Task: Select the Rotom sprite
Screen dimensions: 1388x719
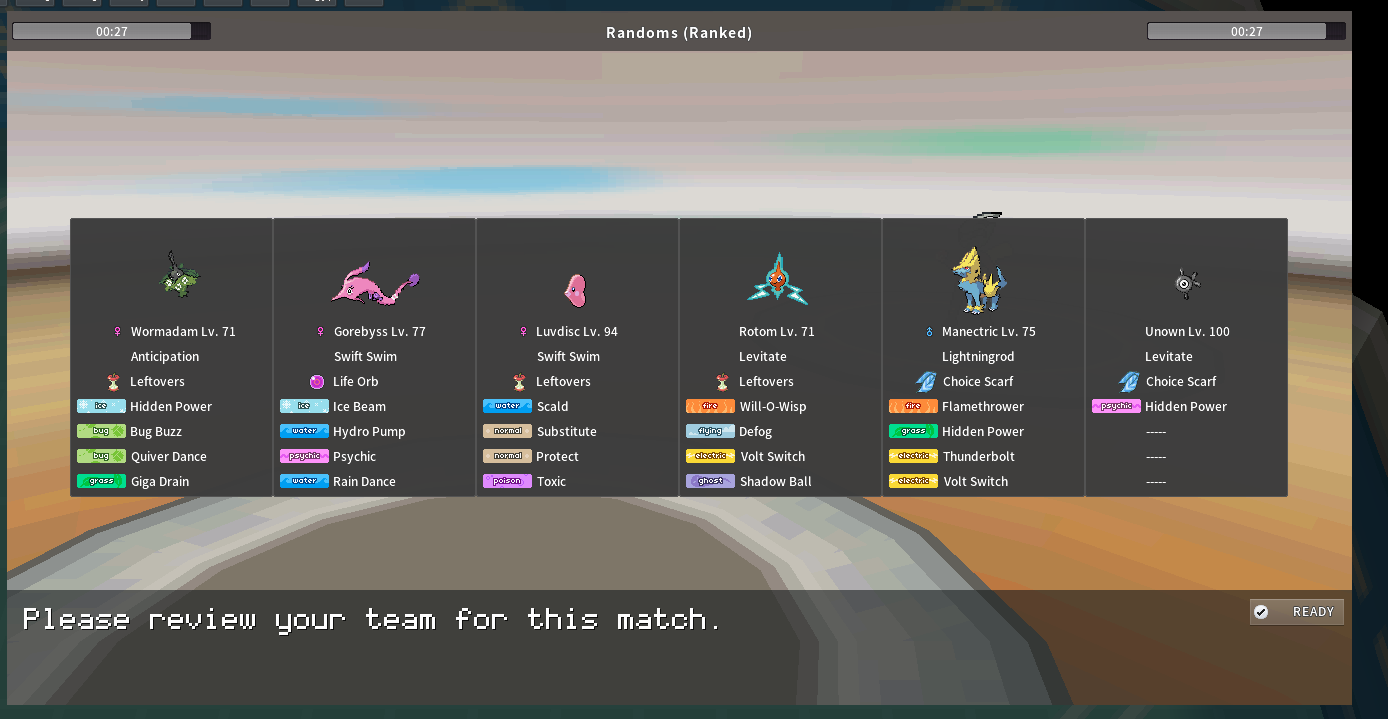Action: tap(778, 279)
